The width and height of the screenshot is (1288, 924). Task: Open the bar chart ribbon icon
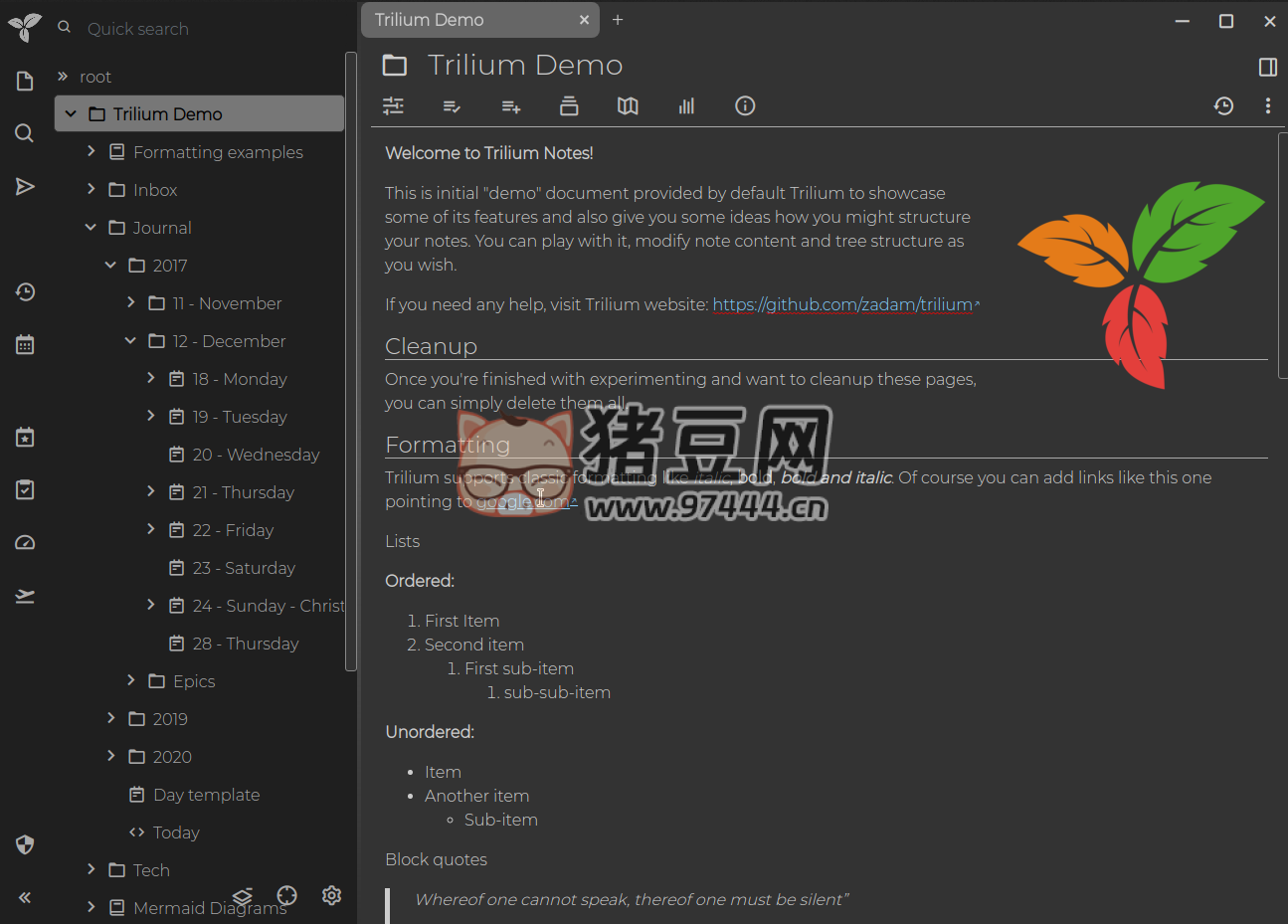coord(686,105)
